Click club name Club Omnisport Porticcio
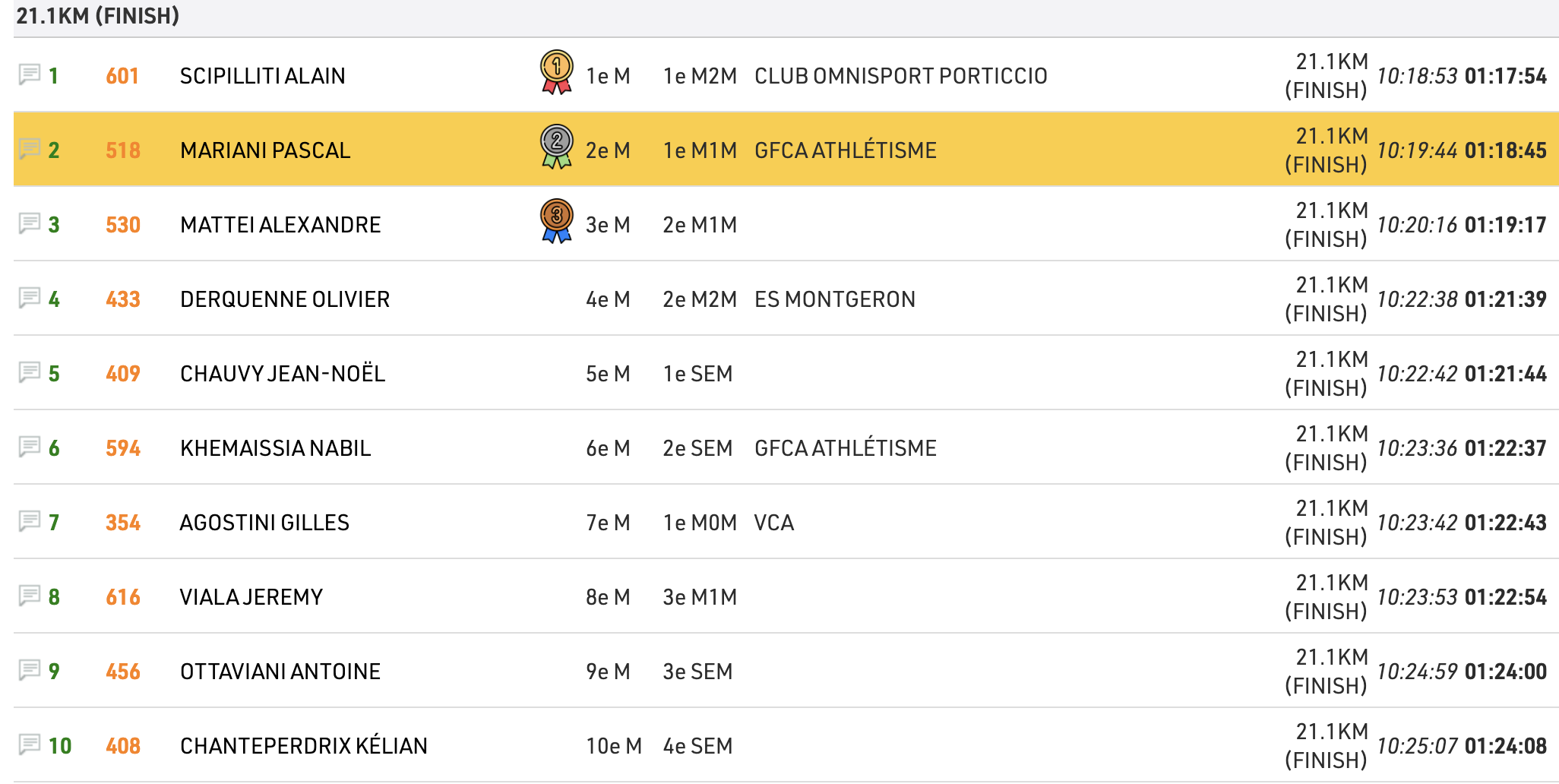This screenshot has height=784, width=1559. tap(900, 76)
